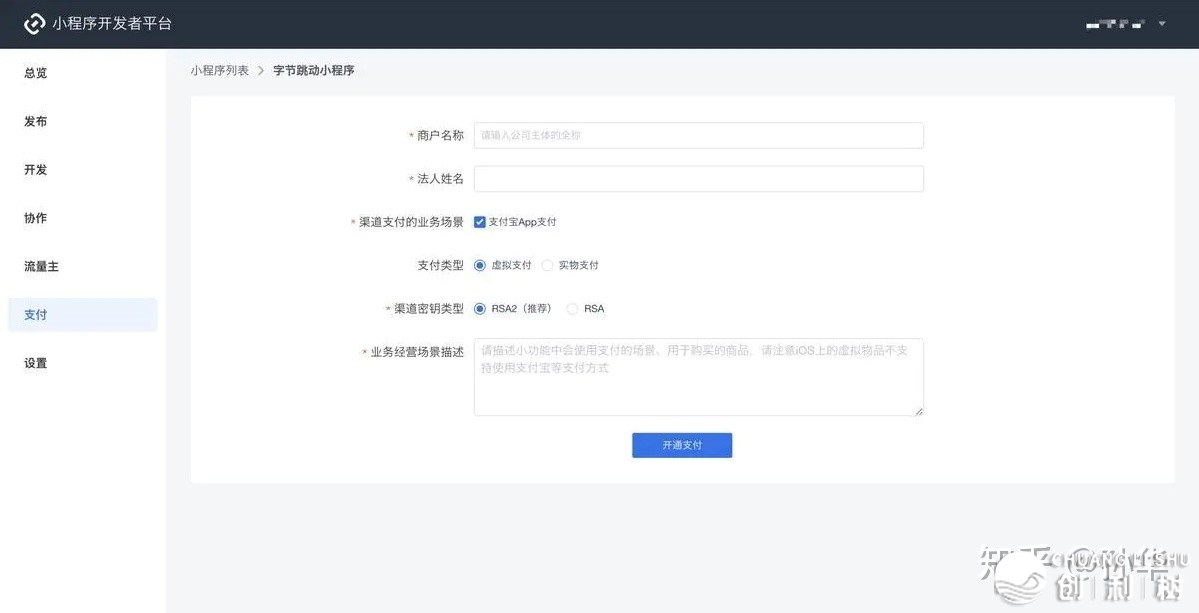This screenshot has width=1199, height=613.
Task: Click the 小程序列表 breadcrumb link
Action: click(219, 70)
